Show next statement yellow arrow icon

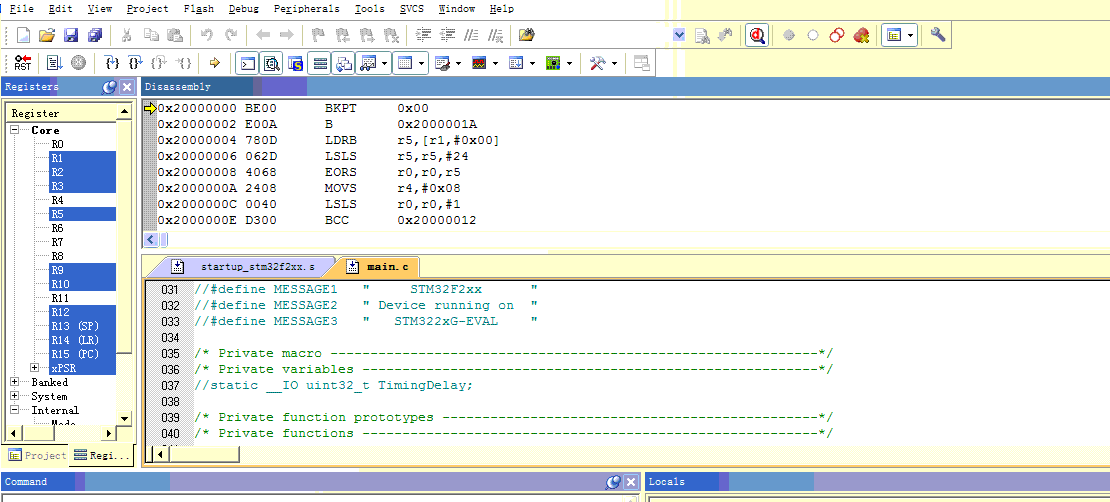tap(215, 63)
